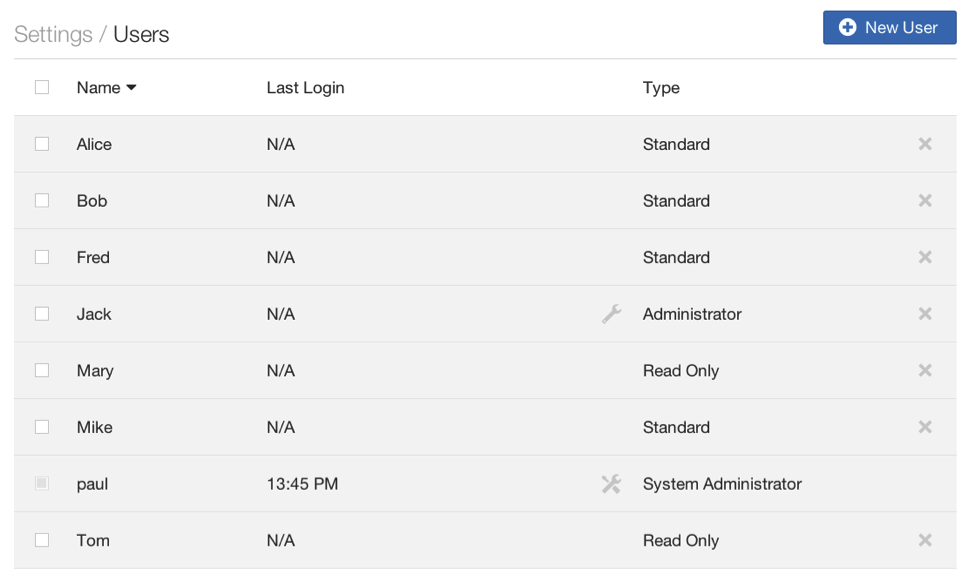The width and height of the screenshot is (975, 582).
Task: Tick the checkbox beside Tom
Action: click(42, 540)
